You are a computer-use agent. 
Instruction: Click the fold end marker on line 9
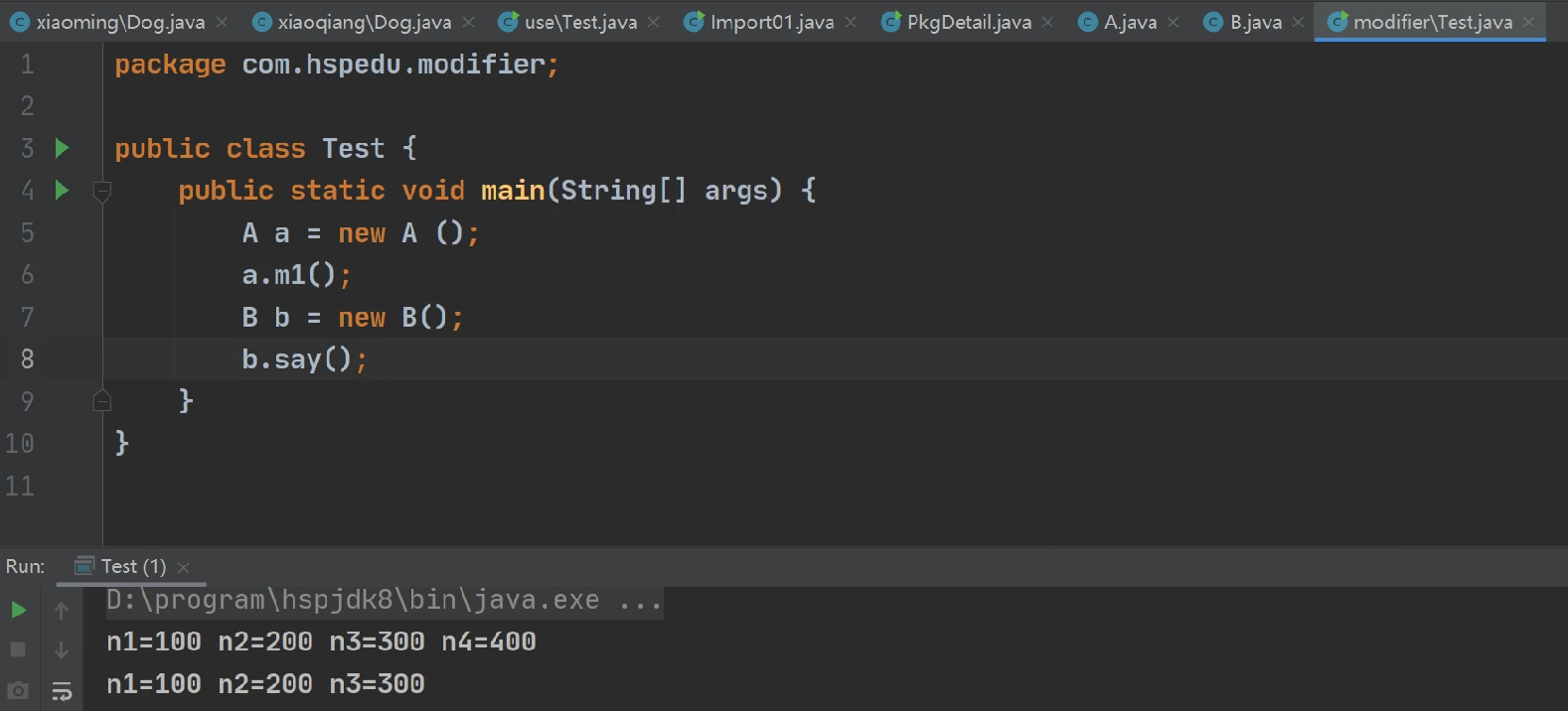click(101, 400)
